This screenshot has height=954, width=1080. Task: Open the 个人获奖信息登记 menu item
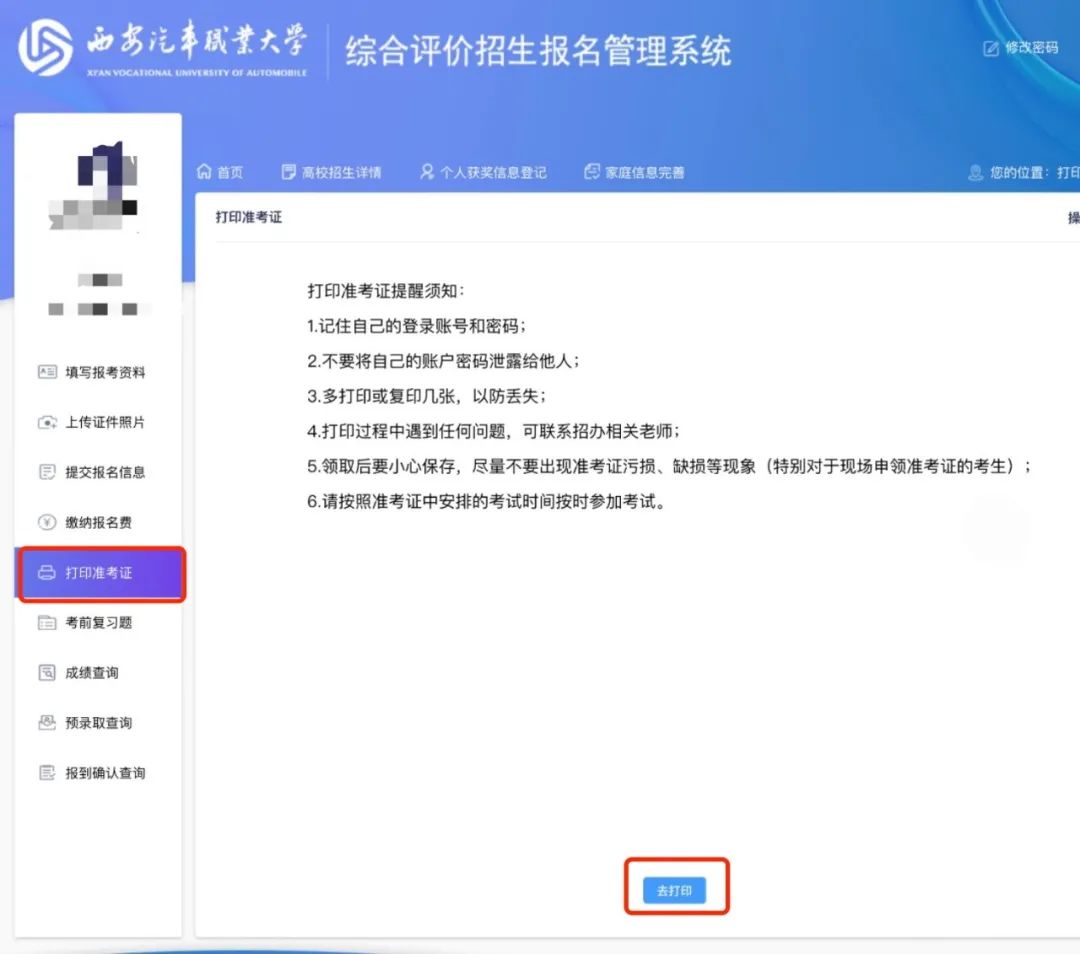click(x=485, y=171)
